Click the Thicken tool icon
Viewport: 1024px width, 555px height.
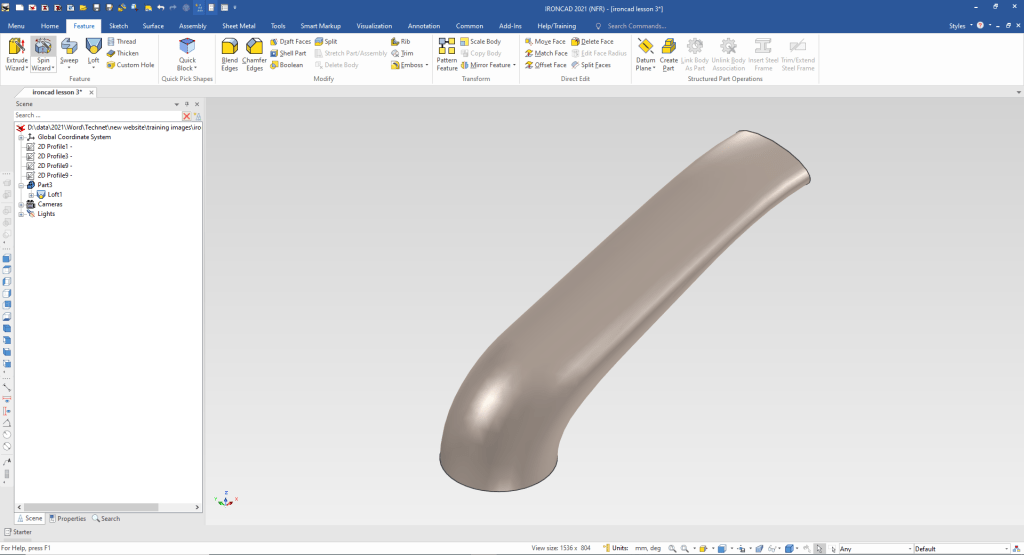pos(112,53)
